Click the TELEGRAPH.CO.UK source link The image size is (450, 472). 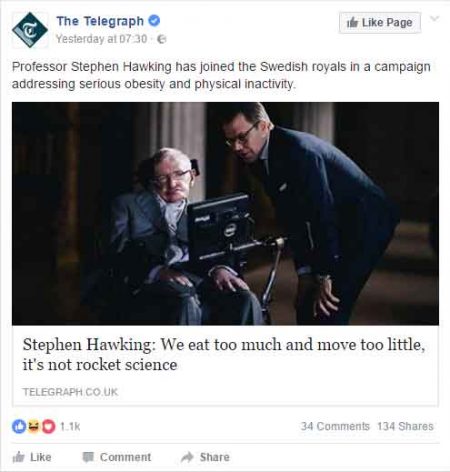click(70, 392)
